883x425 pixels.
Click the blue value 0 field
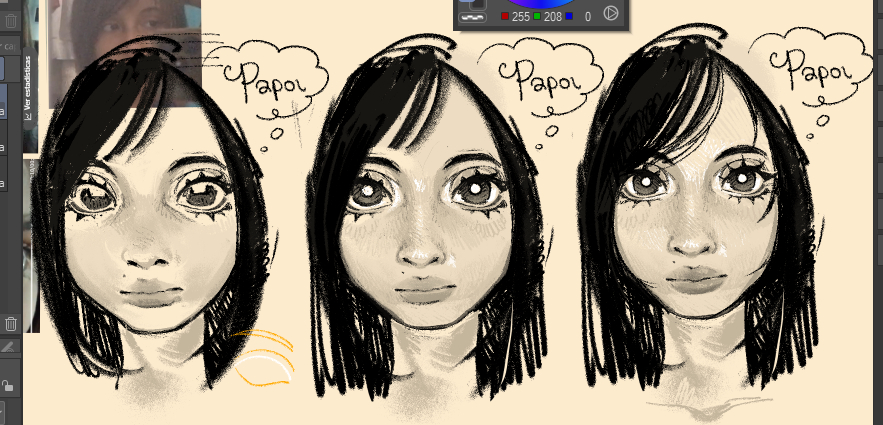coord(587,17)
